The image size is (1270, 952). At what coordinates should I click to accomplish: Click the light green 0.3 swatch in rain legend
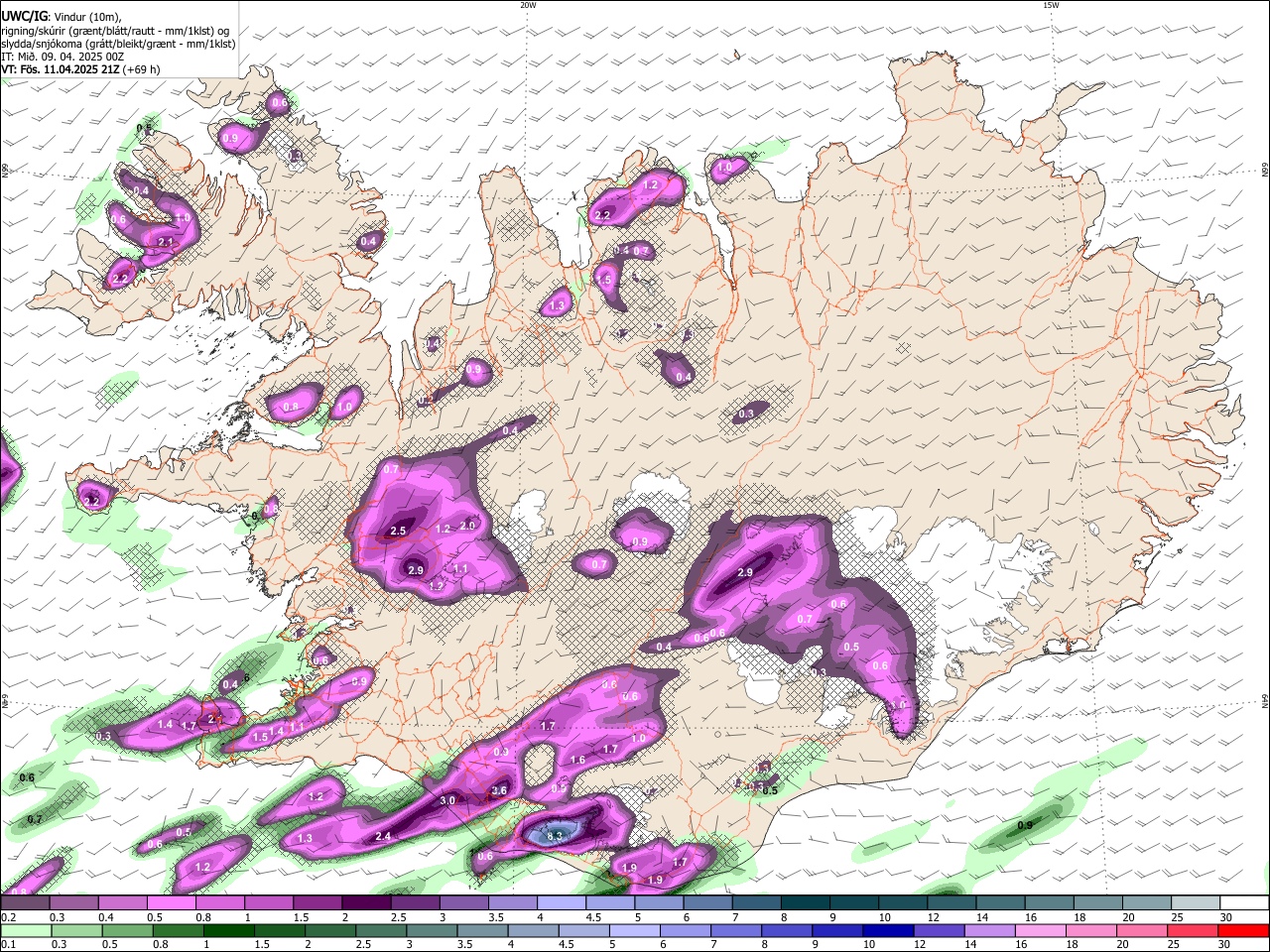[x=76, y=931]
